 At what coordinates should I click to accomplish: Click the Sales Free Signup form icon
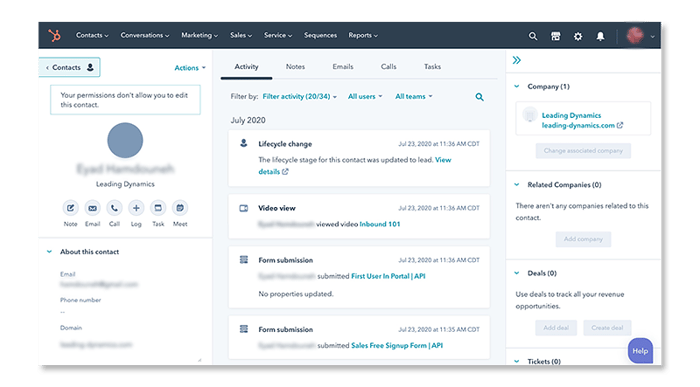click(244, 329)
